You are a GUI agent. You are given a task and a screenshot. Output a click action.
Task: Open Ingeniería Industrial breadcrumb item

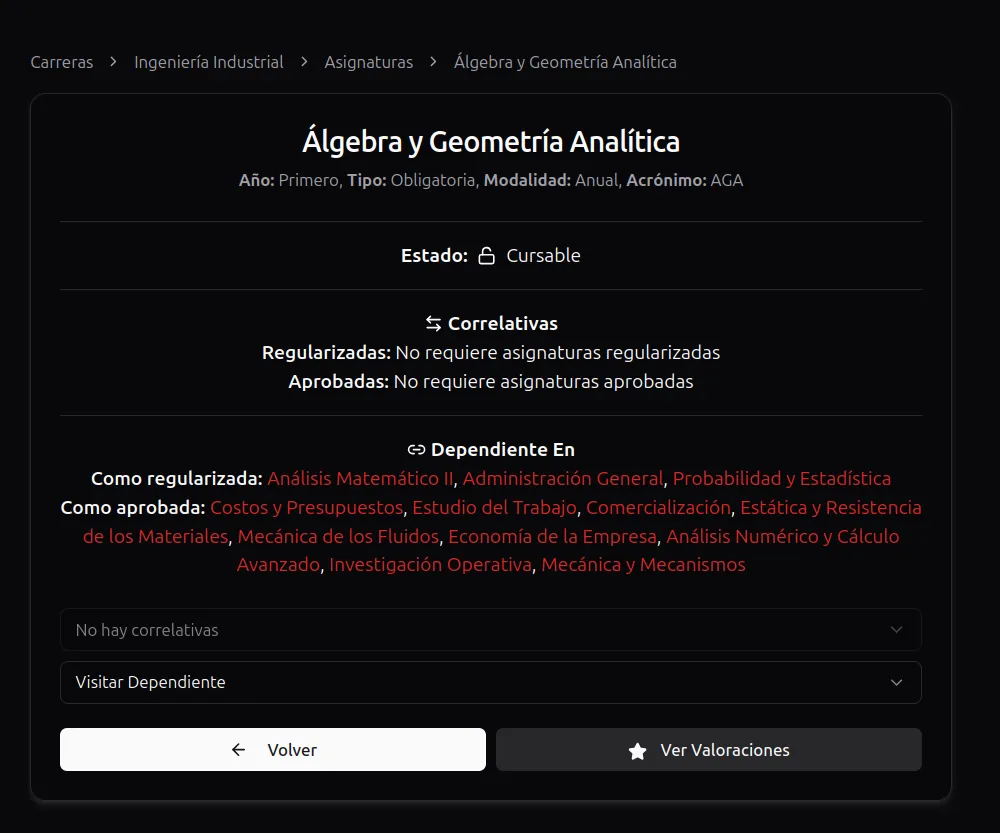pyautogui.click(x=209, y=62)
